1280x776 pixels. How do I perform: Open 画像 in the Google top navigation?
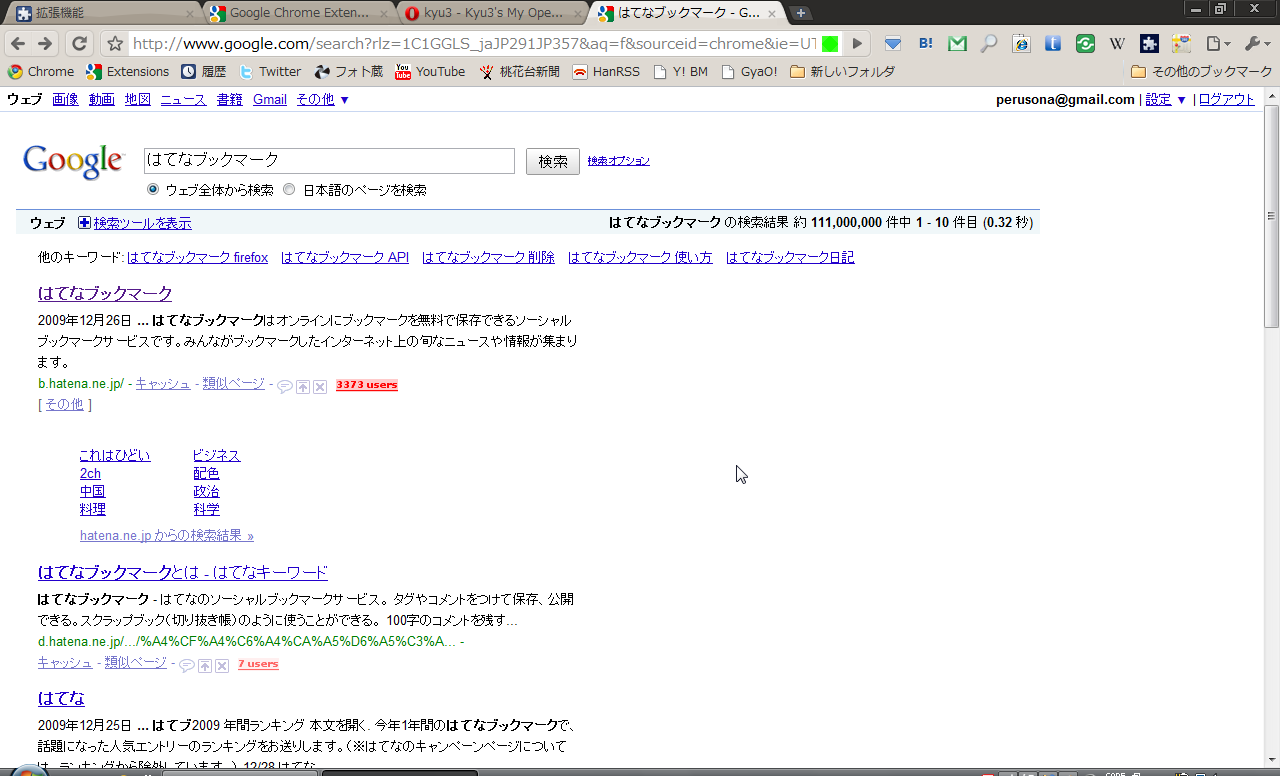65,100
